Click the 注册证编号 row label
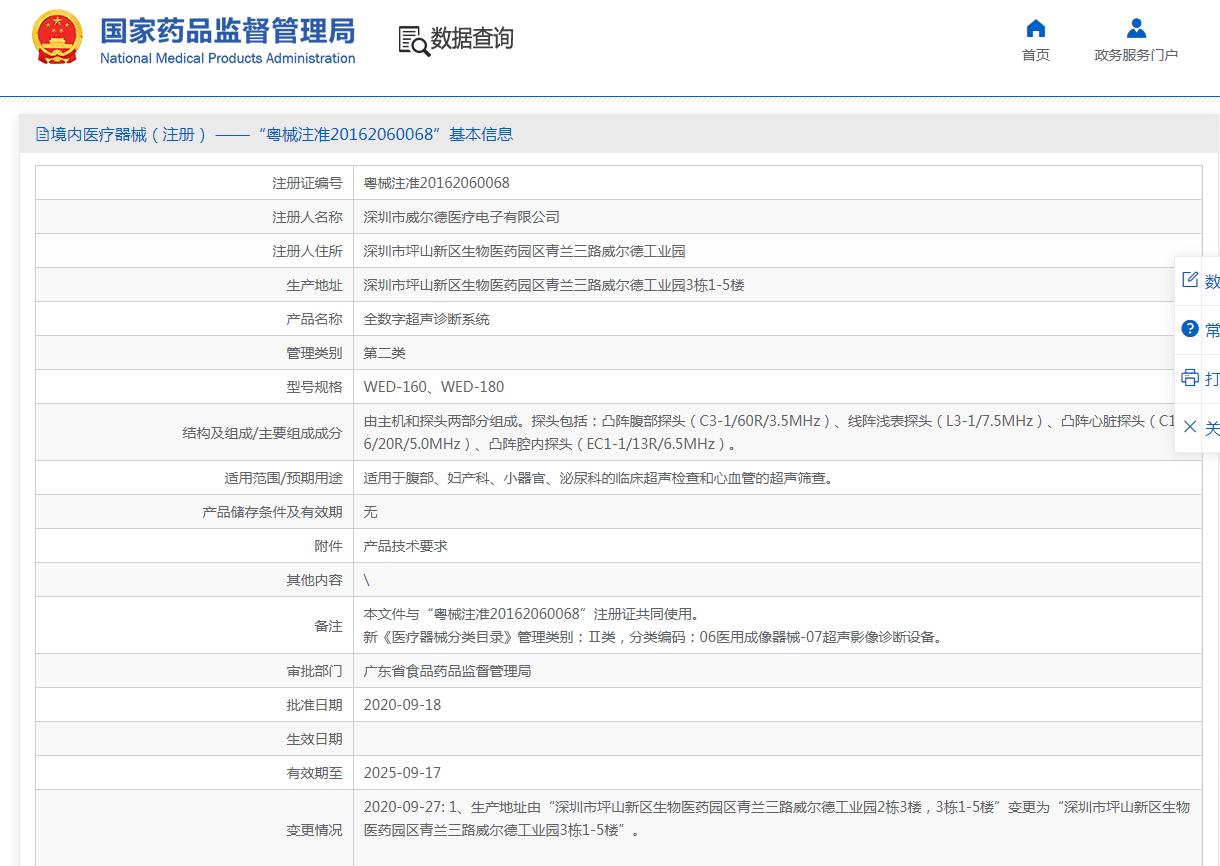This screenshot has width=1220, height=866. click(x=307, y=183)
